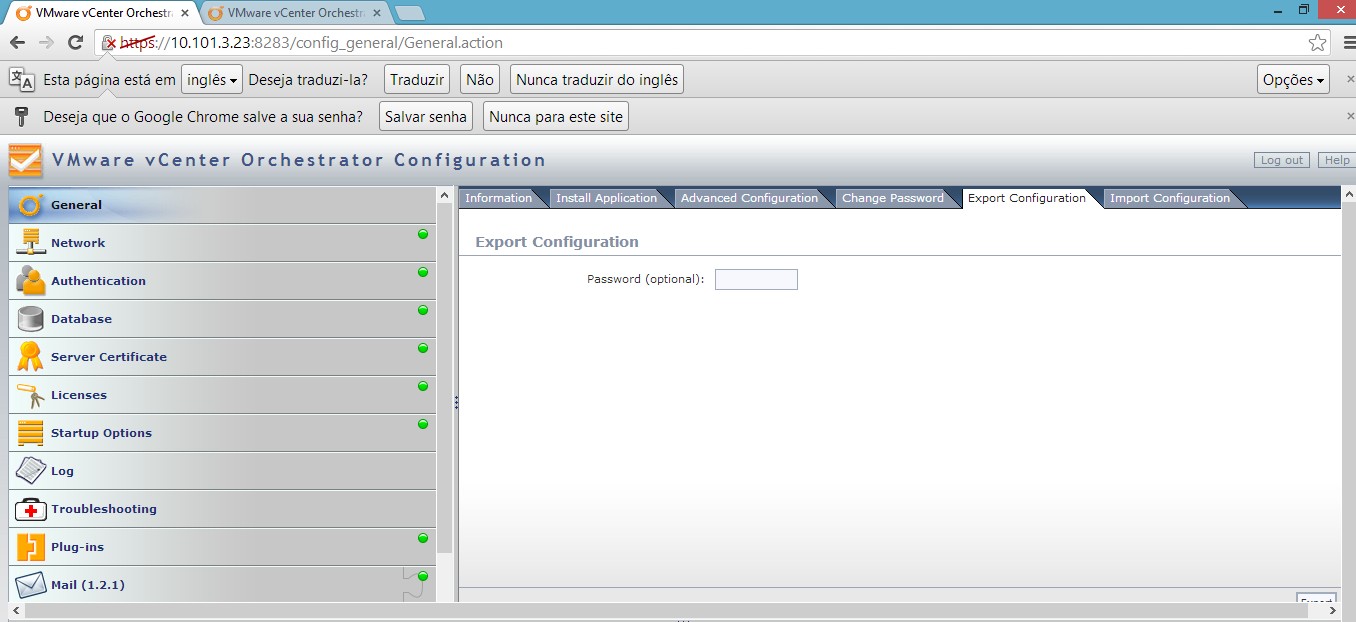Click the Authentication users icon

pyautogui.click(x=31, y=281)
